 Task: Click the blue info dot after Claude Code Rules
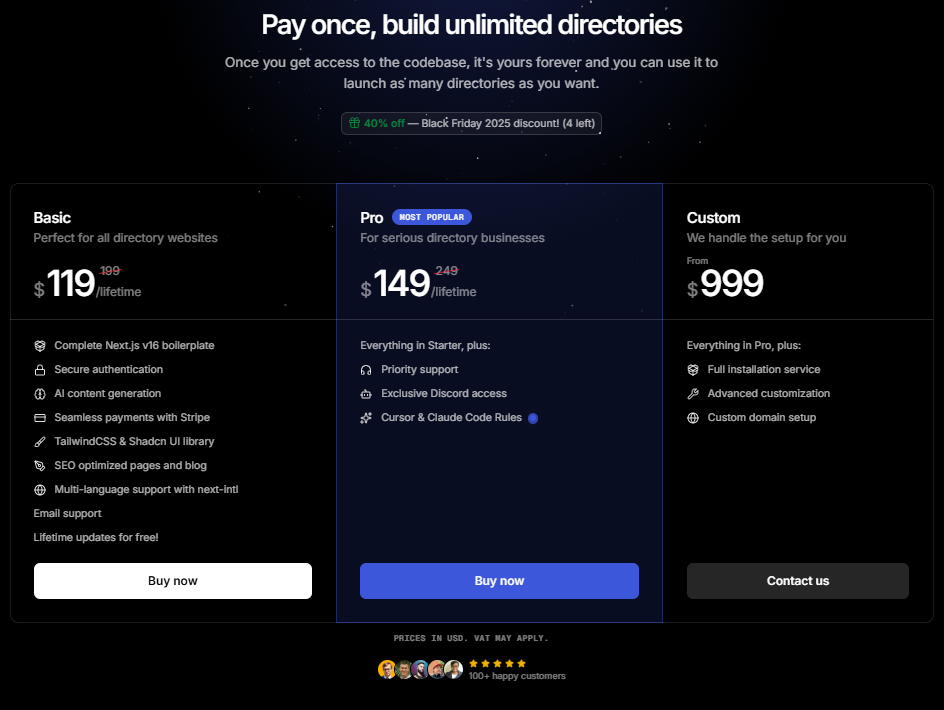point(533,418)
